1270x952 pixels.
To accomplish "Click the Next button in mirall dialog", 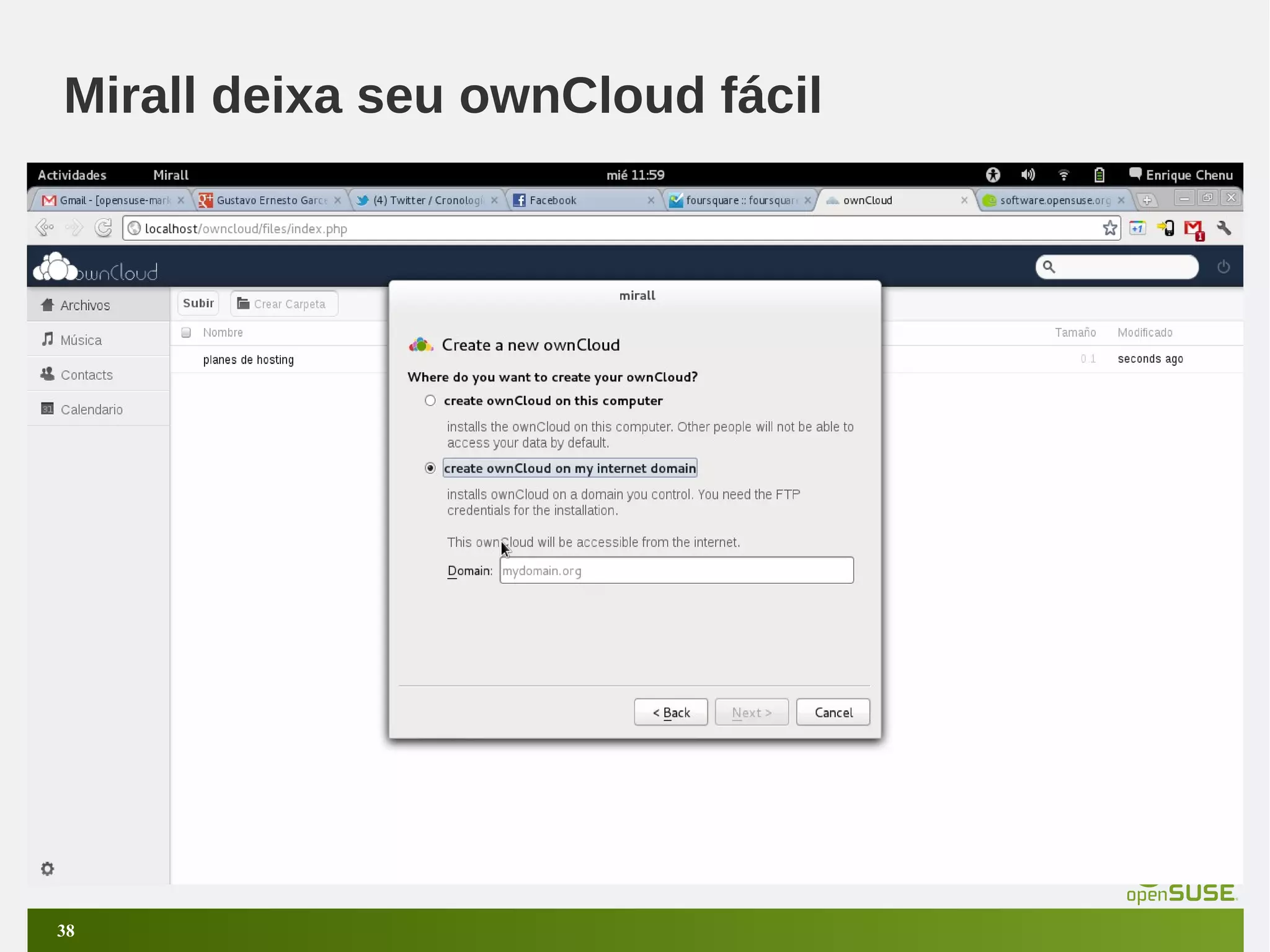I will pyautogui.click(x=752, y=713).
